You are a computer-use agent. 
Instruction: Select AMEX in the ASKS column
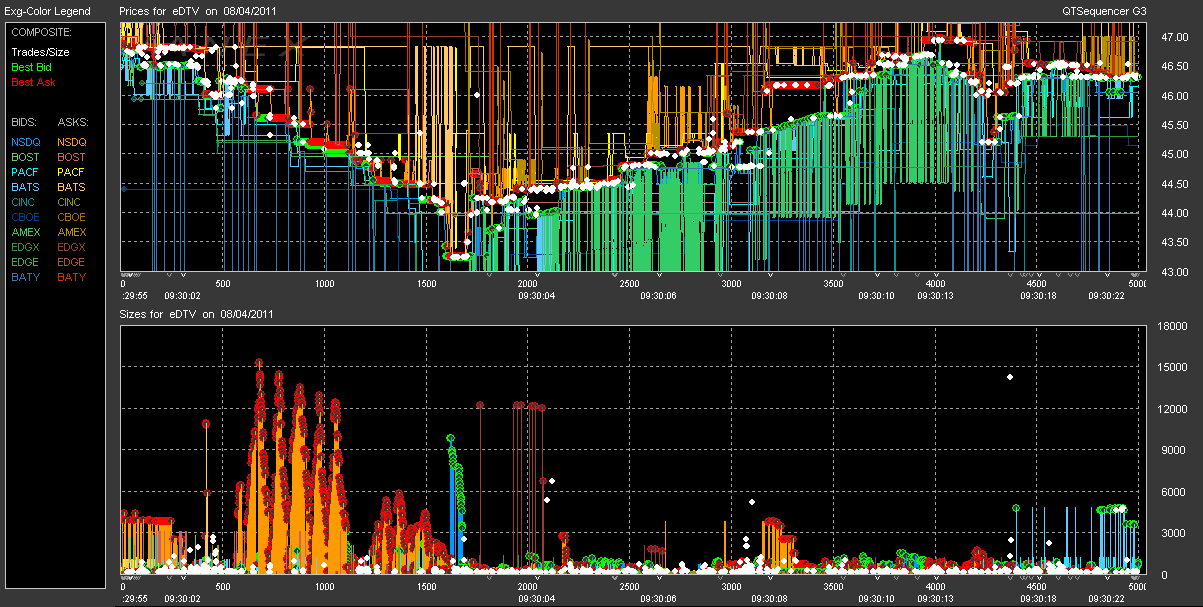[72, 232]
